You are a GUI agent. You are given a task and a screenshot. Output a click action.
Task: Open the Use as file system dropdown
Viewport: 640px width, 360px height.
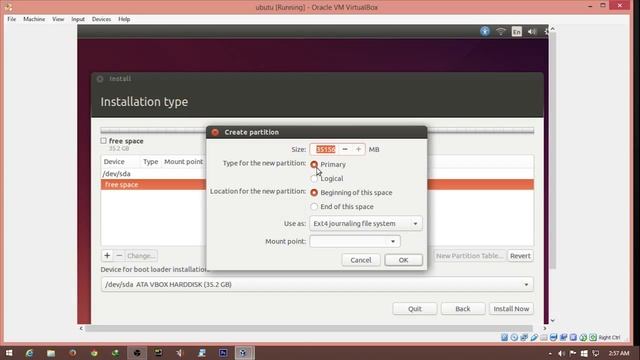click(x=366, y=224)
